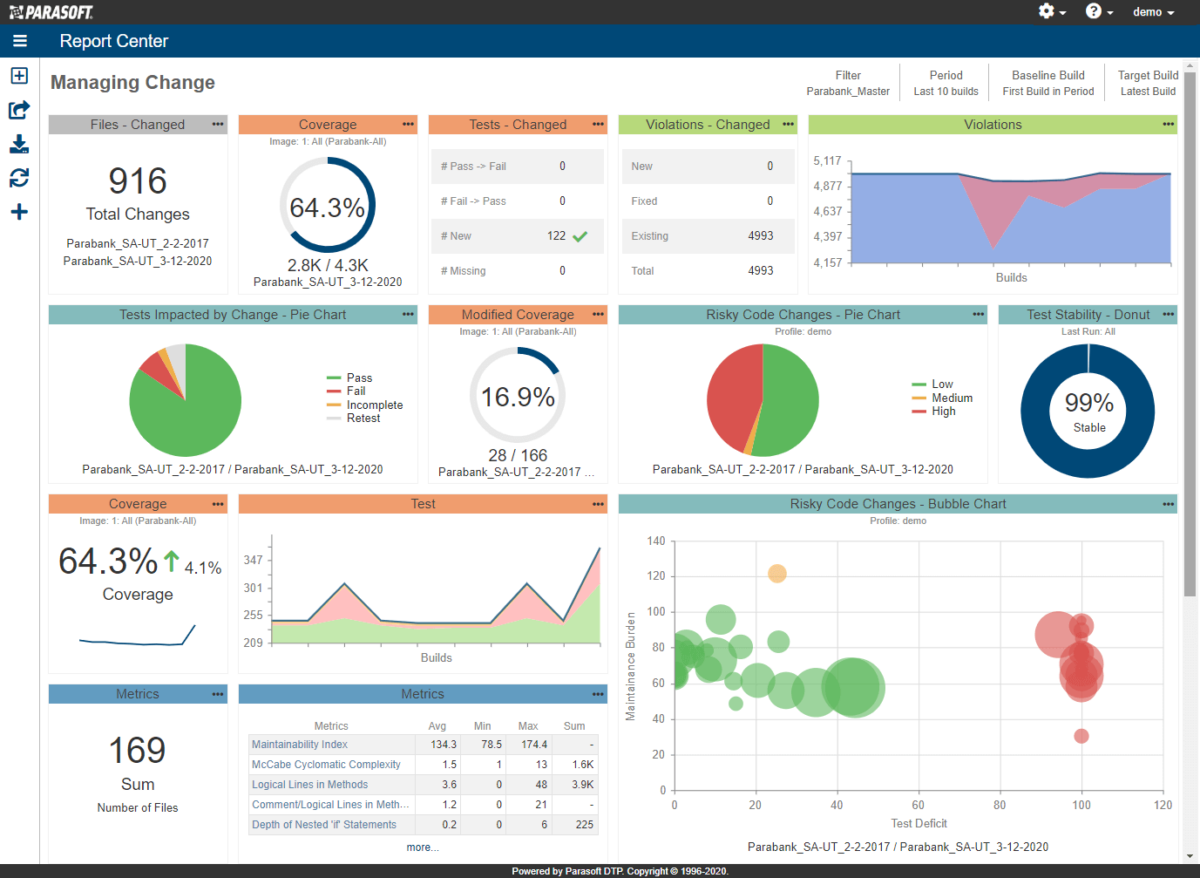Download the dashboard report
1200x878 pixels.
point(19,143)
